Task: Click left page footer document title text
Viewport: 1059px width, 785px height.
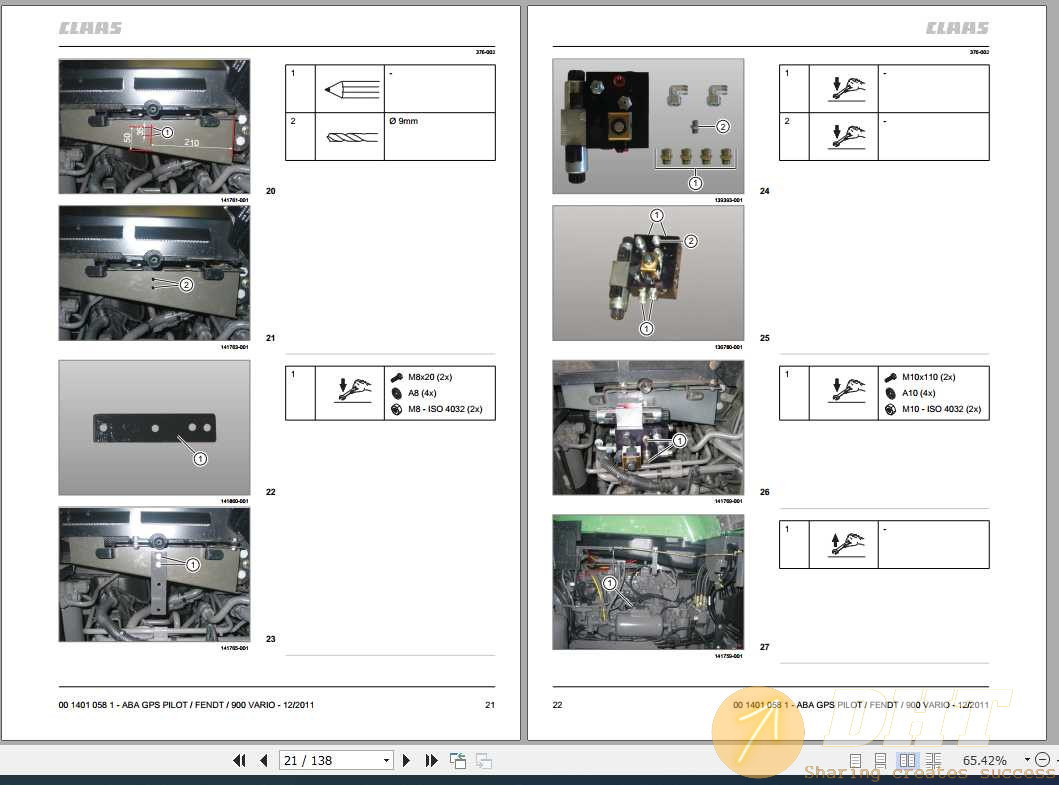Action: click(x=186, y=705)
